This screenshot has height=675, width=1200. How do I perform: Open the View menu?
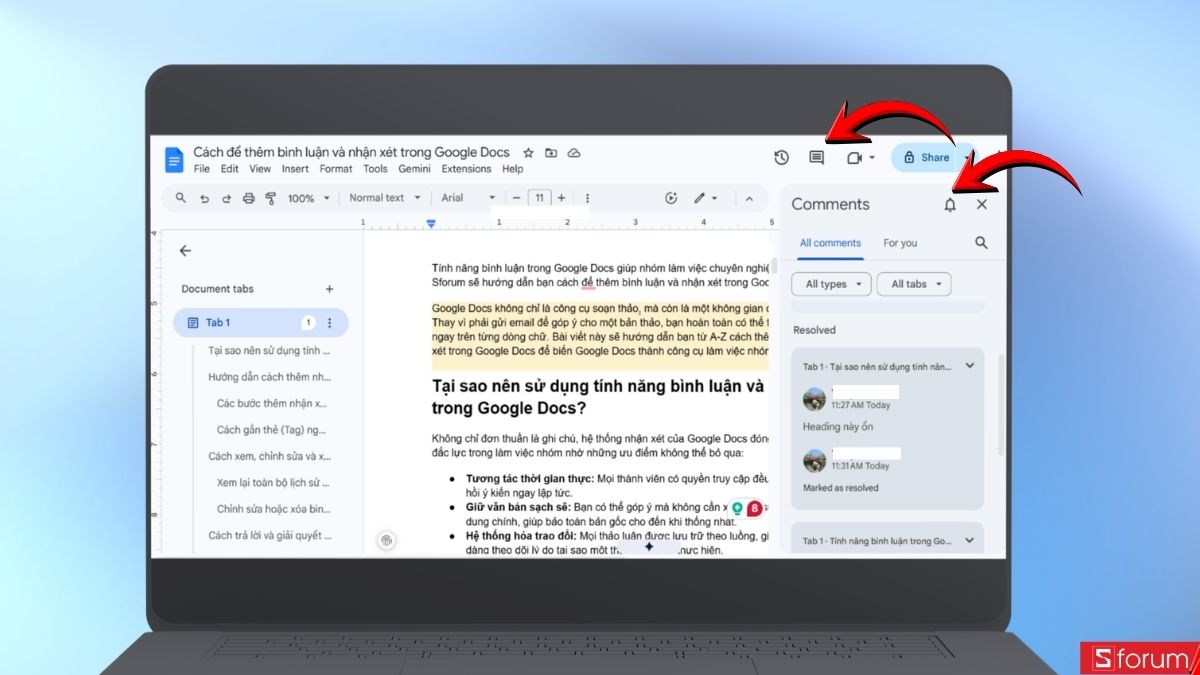[260, 169]
